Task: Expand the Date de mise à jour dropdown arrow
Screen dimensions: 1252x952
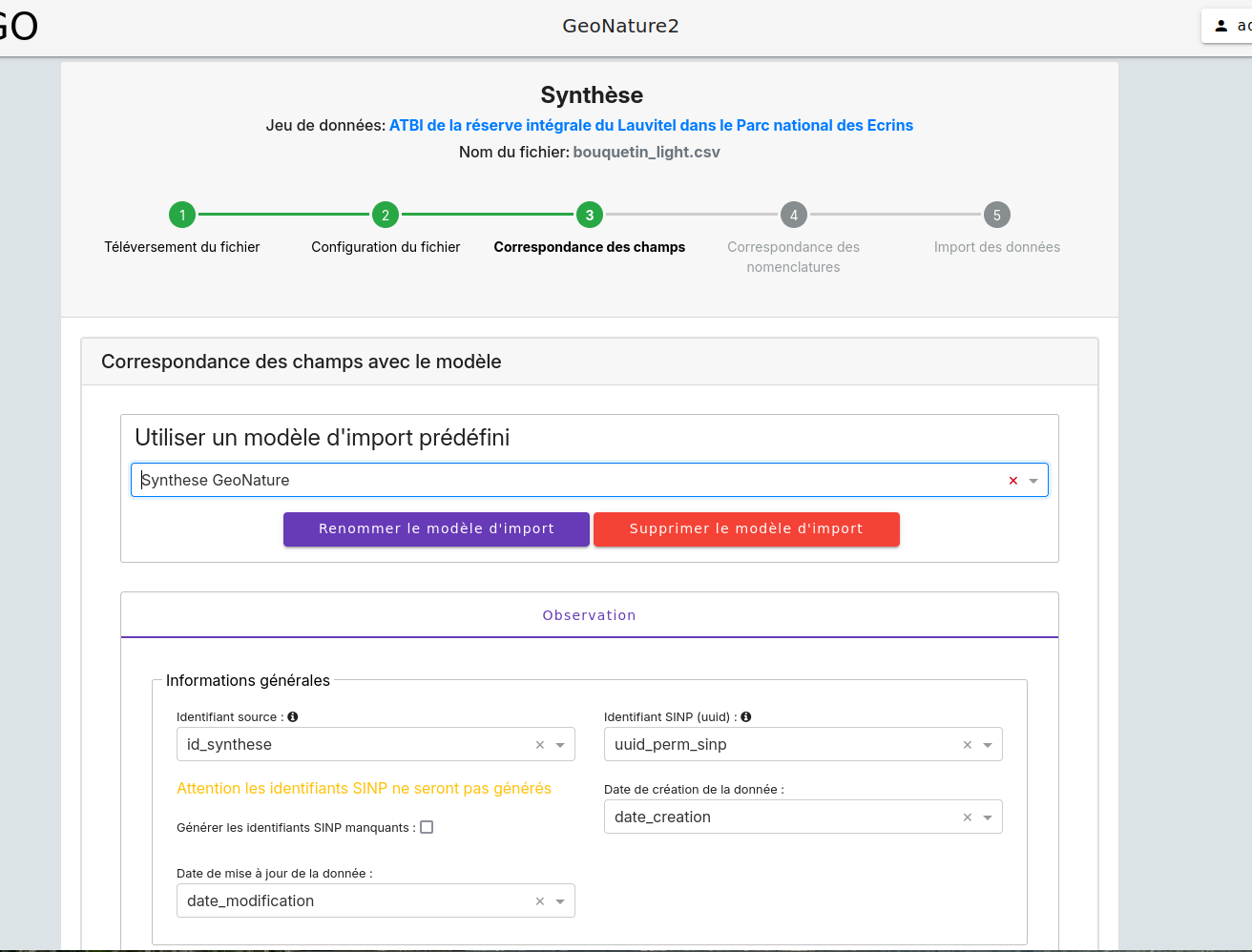Action: pos(560,901)
